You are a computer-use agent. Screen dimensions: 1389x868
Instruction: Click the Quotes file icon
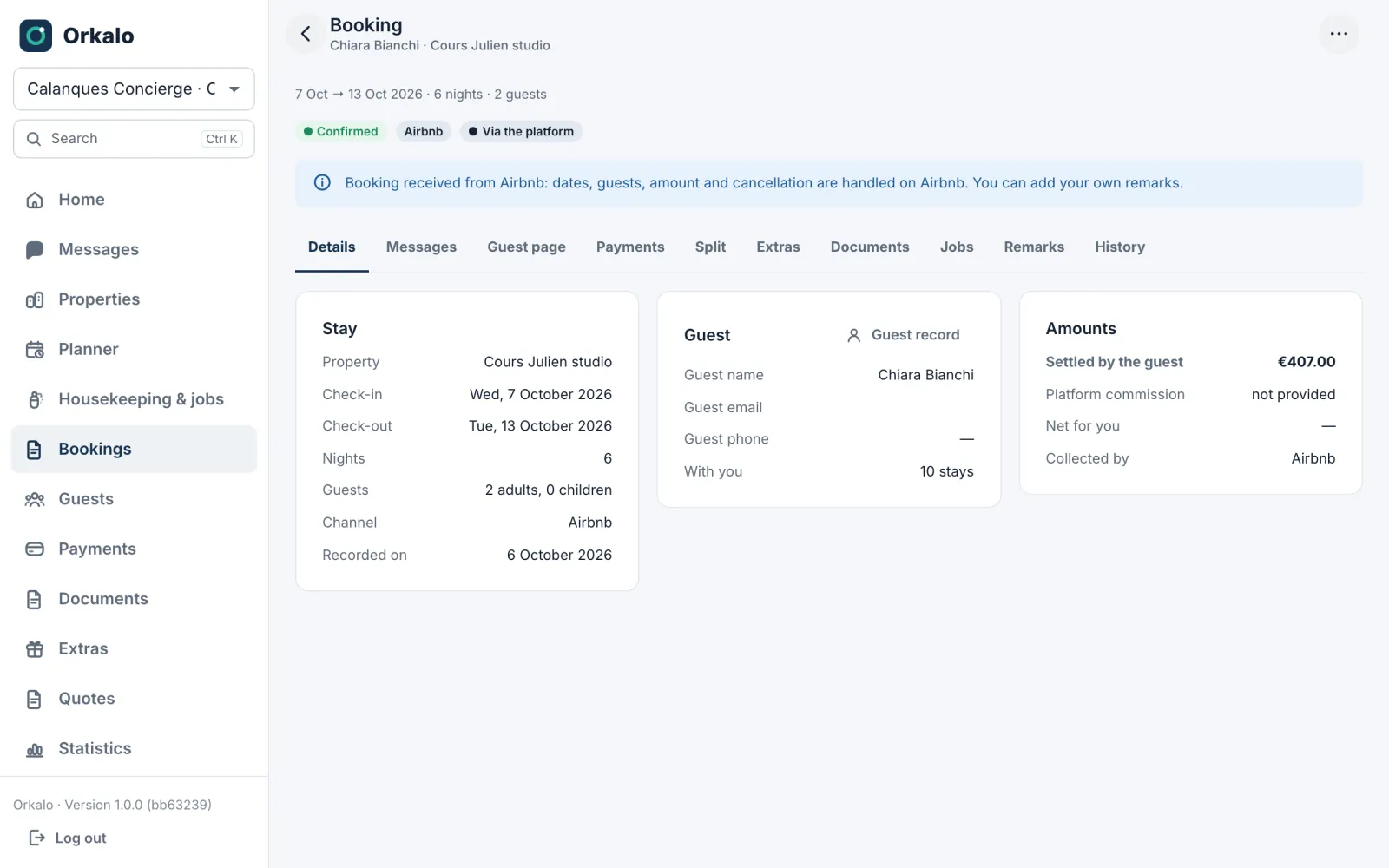click(35, 699)
